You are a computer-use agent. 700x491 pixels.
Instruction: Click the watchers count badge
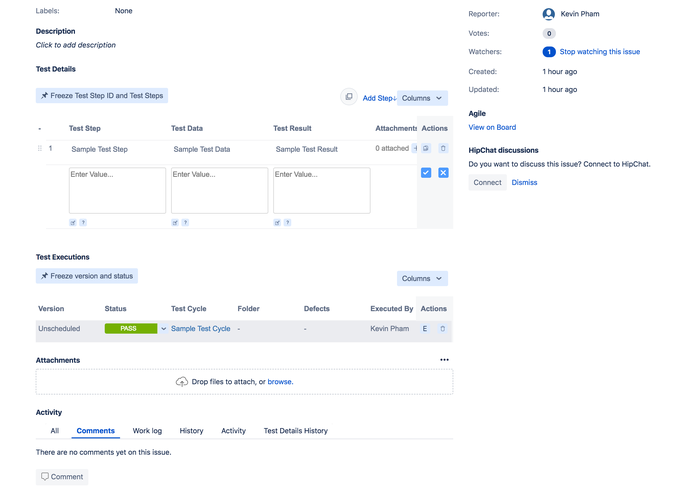pos(549,52)
